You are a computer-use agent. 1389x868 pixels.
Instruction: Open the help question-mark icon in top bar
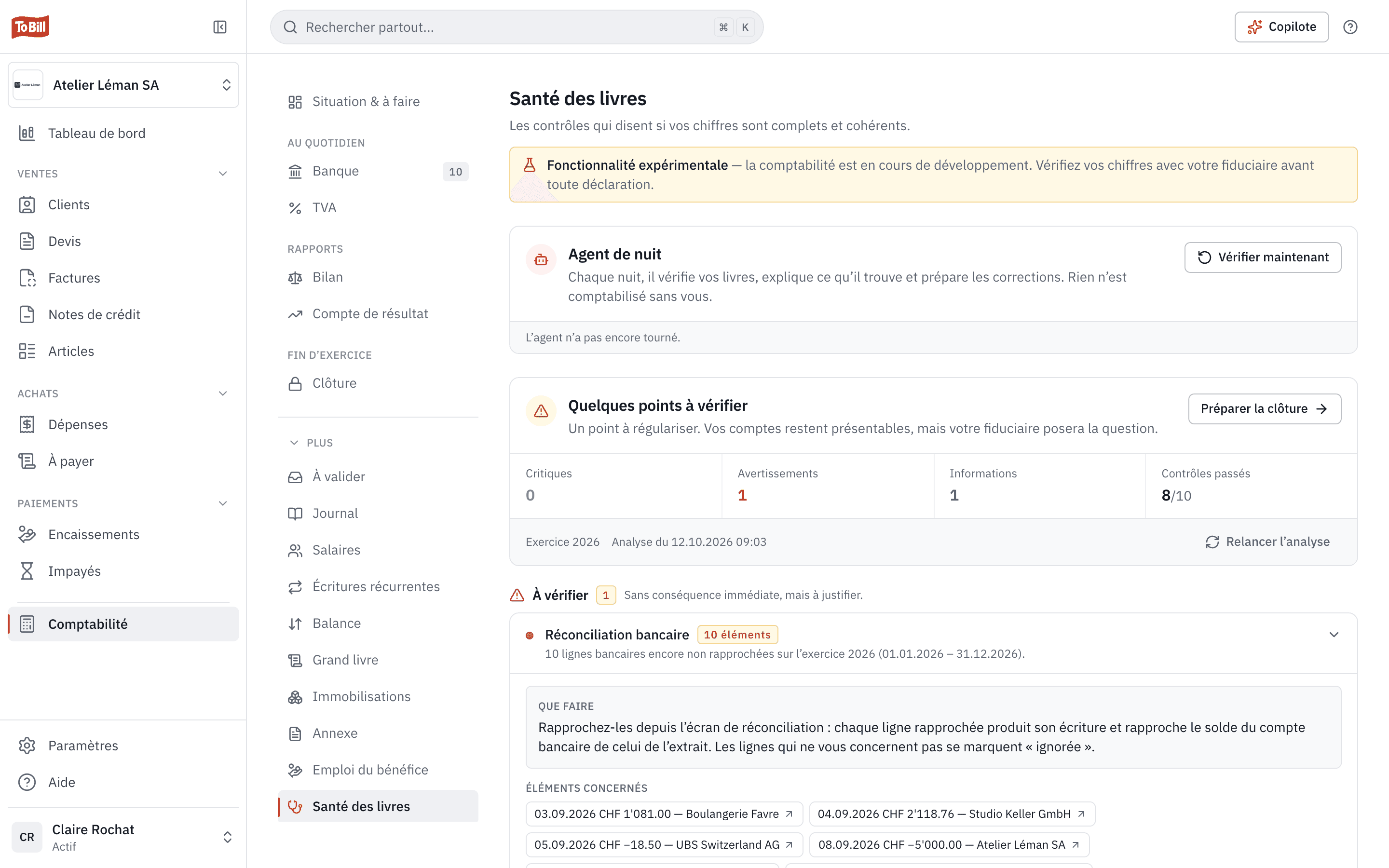[1350, 27]
